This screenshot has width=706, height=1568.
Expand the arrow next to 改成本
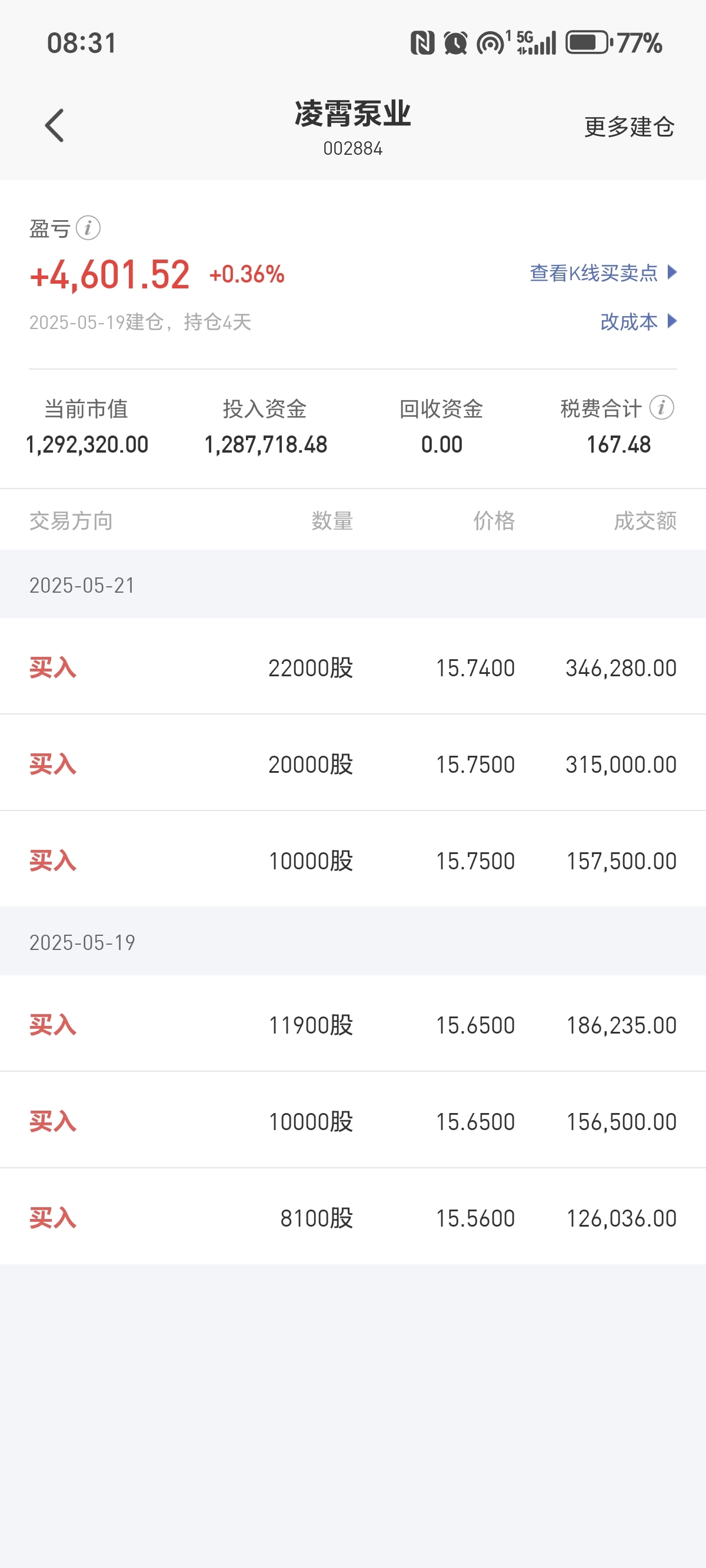[672, 321]
